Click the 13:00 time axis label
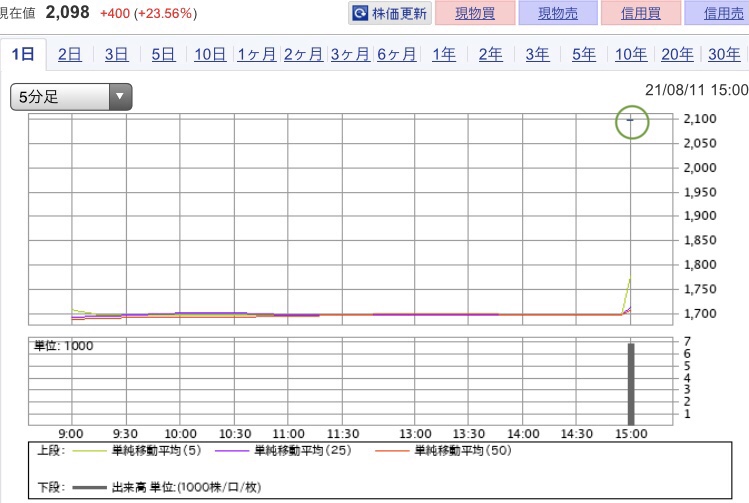 pyautogui.click(x=415, y=434)
